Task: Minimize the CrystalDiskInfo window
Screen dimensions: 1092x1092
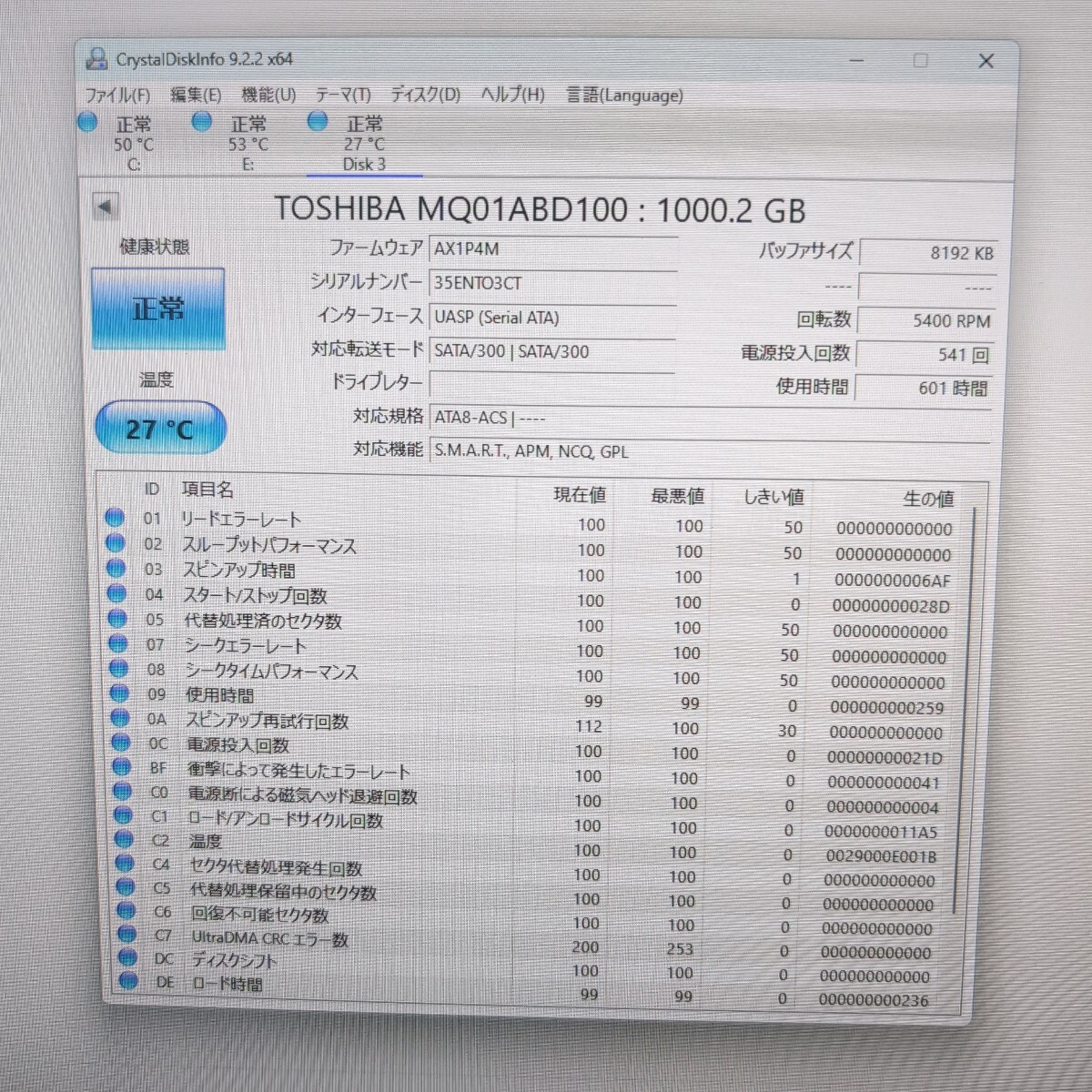Action: (856, 61)
